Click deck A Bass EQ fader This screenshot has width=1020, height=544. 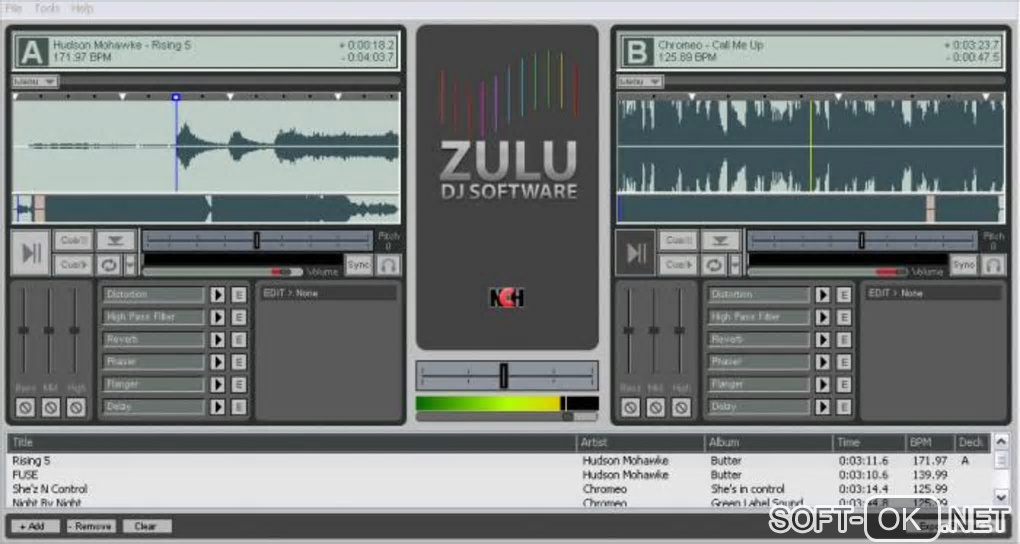point(24,331)
